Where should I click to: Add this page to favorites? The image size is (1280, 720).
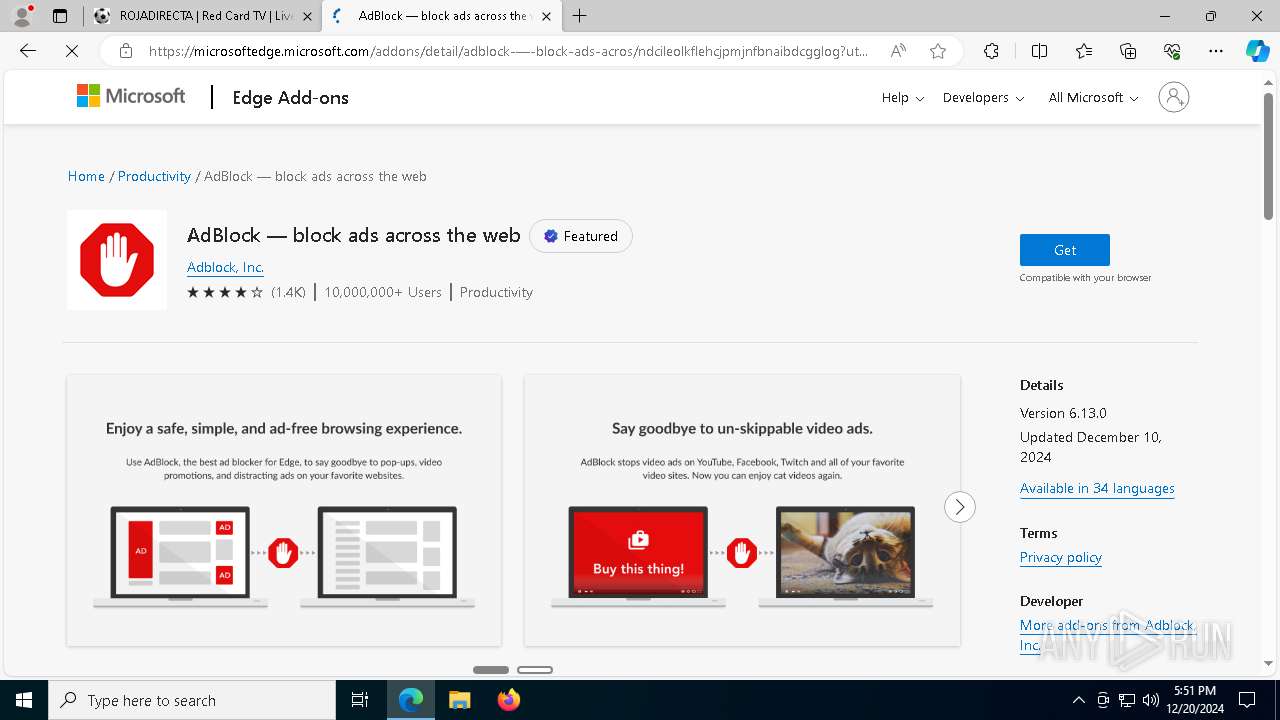coord(938,51)
